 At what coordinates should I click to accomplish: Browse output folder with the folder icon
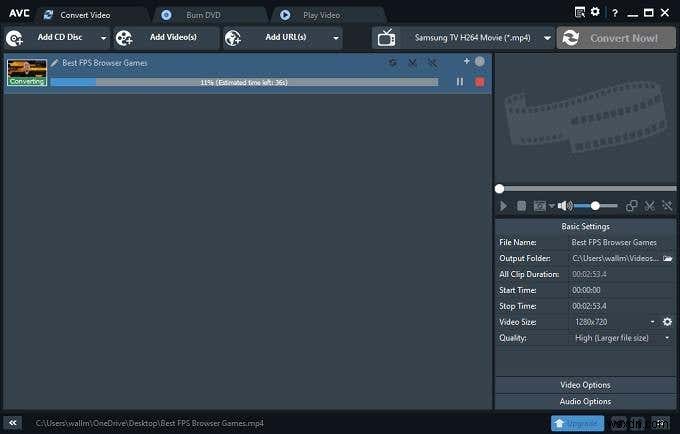(668, 258)
